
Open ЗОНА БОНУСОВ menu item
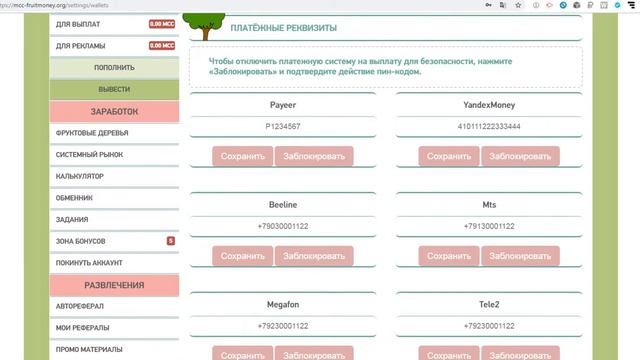pos(114,241)
